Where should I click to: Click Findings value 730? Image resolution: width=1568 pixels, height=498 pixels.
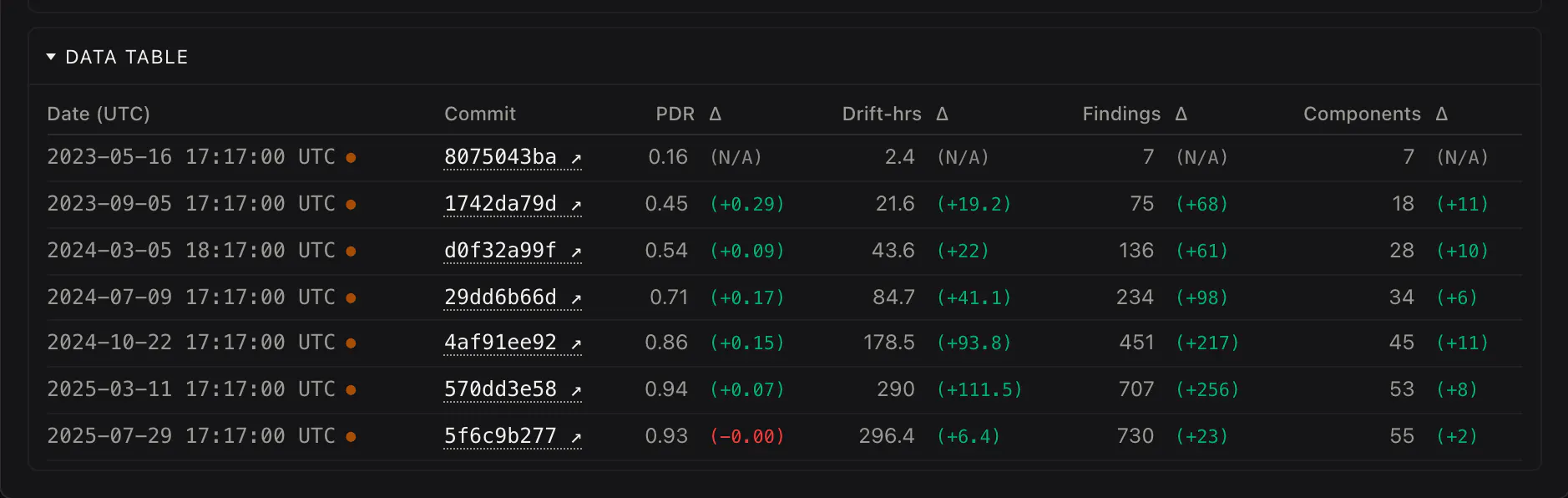coord(1136,436)
